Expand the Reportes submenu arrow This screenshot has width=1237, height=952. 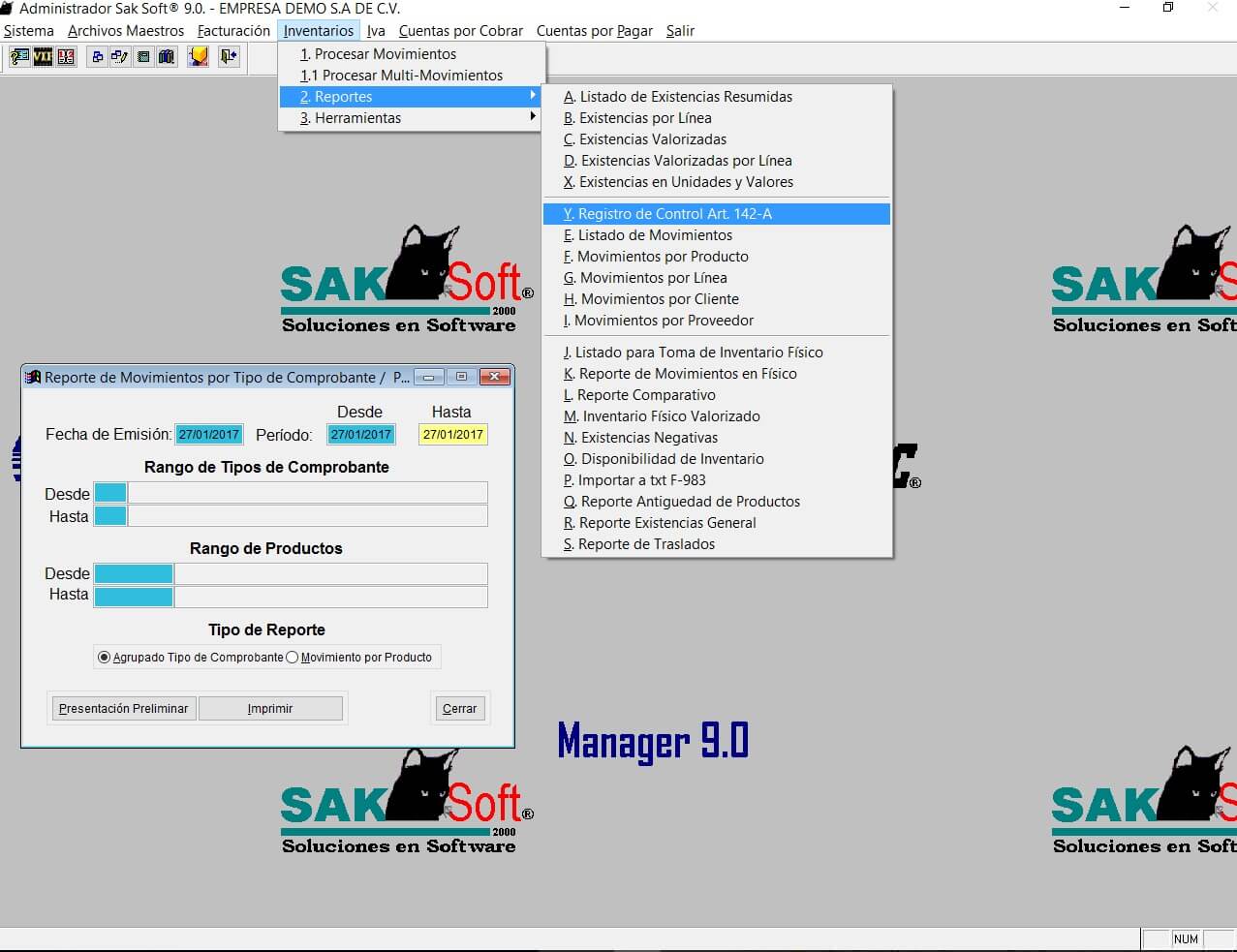pos(533,95)
